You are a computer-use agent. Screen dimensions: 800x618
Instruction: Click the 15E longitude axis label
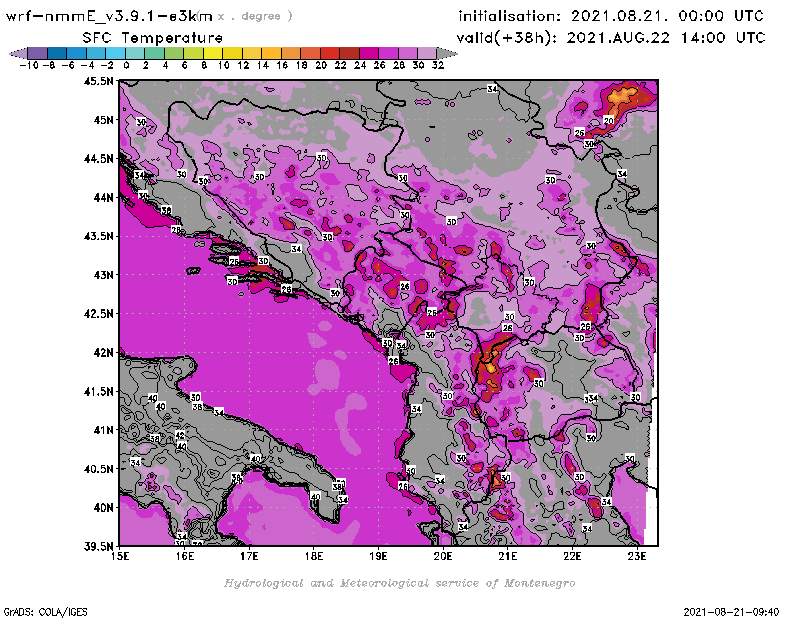click(x=120, y=557)
